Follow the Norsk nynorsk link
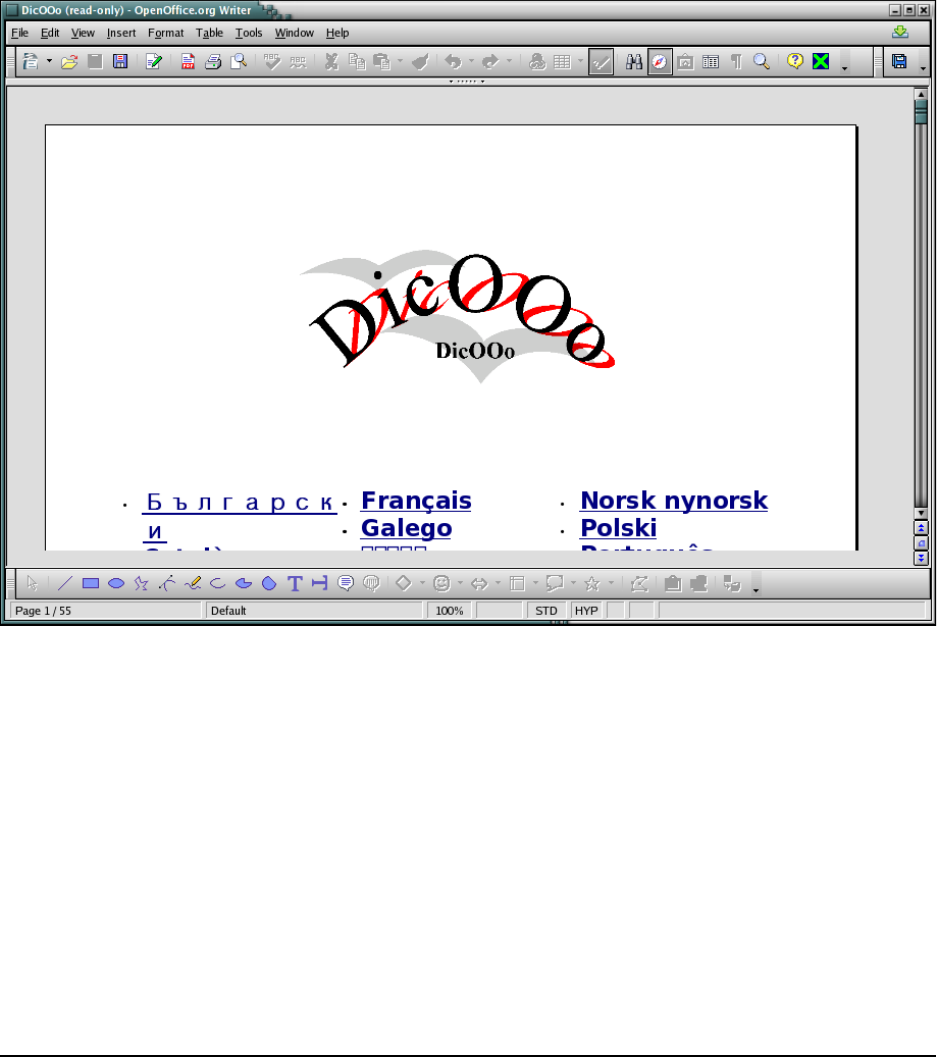 tap(674, 501)
